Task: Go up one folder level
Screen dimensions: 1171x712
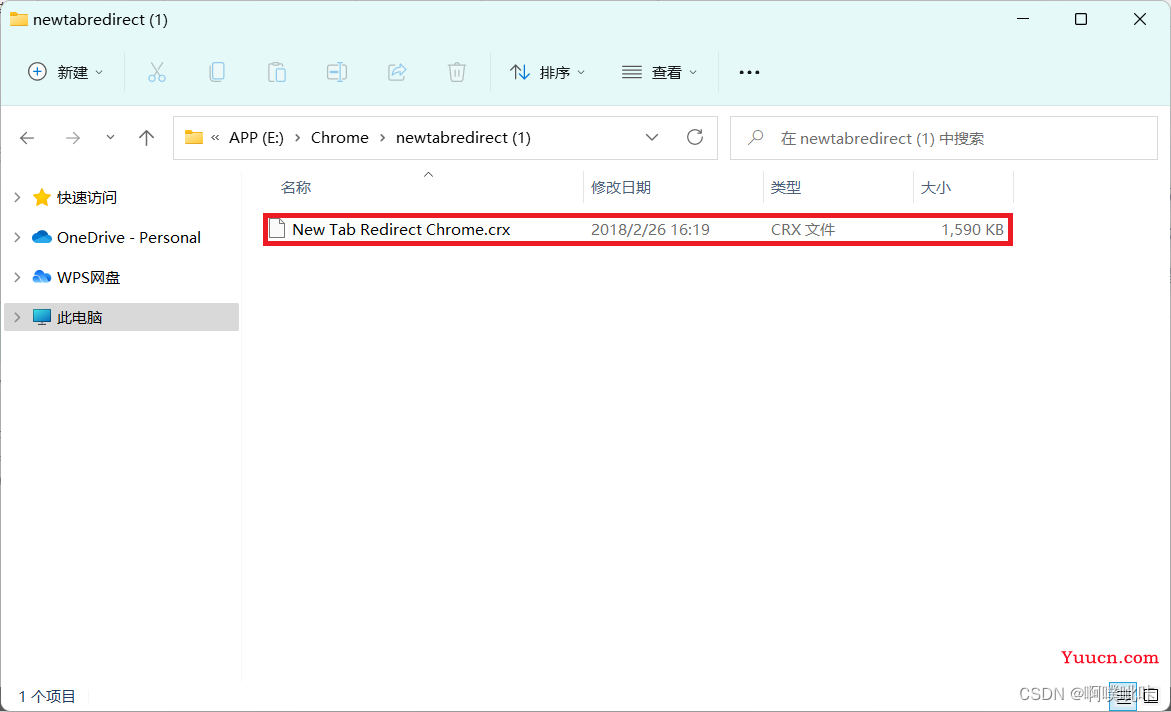Action: (x=146, y=138)
